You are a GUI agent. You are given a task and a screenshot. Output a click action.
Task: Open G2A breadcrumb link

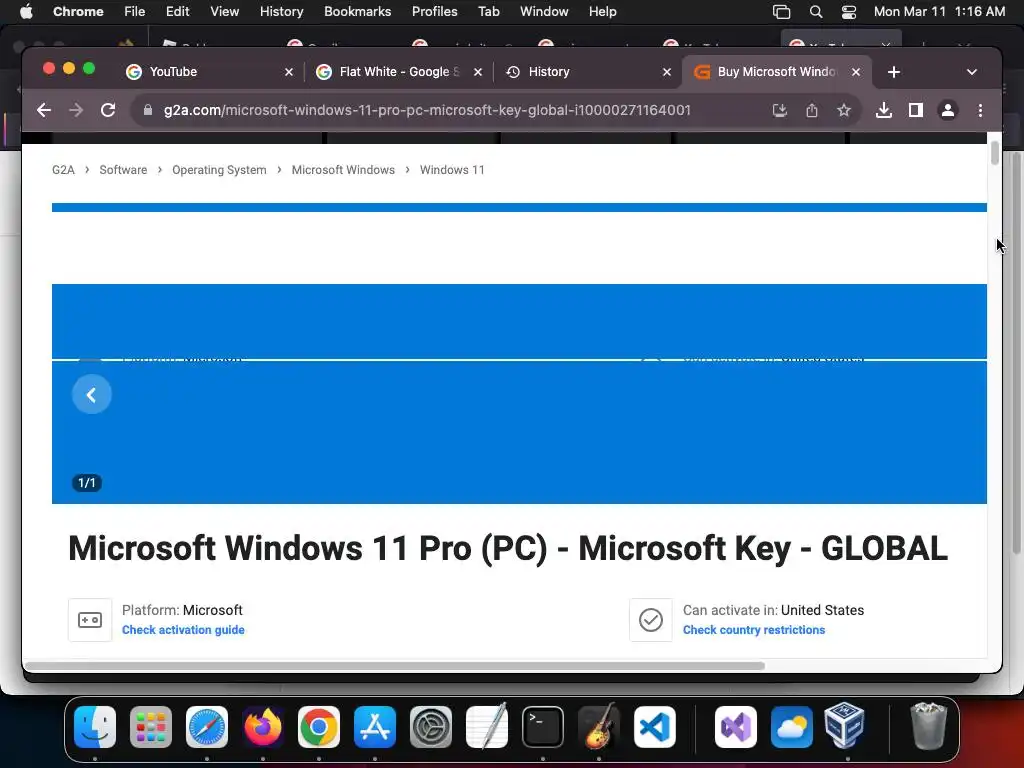pyautogui.click(x=63, y=170)
